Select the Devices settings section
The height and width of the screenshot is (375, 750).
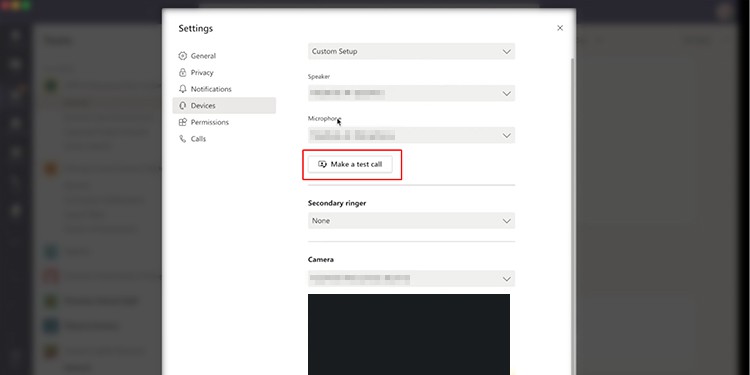pyautogui.click(x=224, y=106)
